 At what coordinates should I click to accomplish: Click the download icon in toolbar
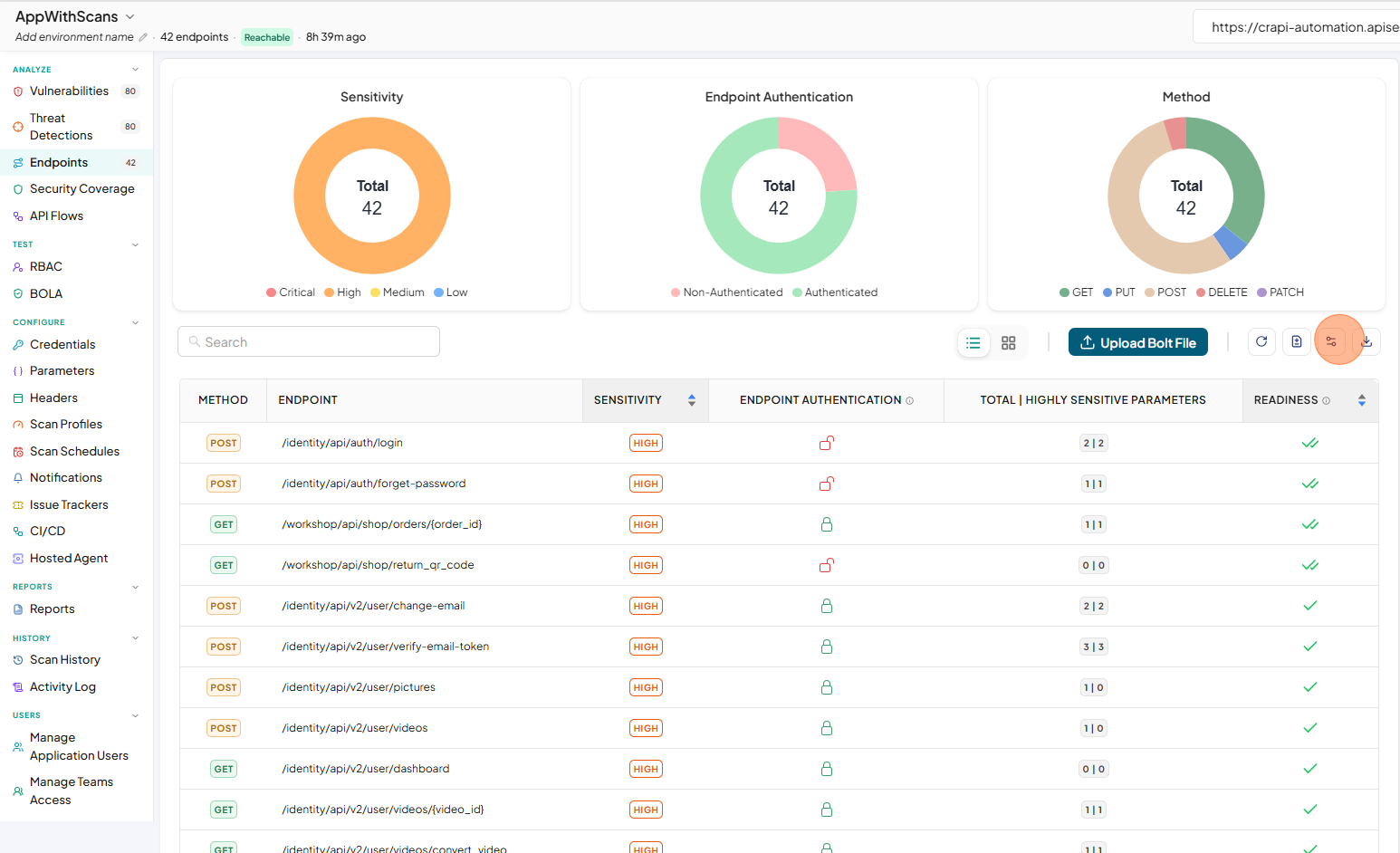tap(1366, 341)
